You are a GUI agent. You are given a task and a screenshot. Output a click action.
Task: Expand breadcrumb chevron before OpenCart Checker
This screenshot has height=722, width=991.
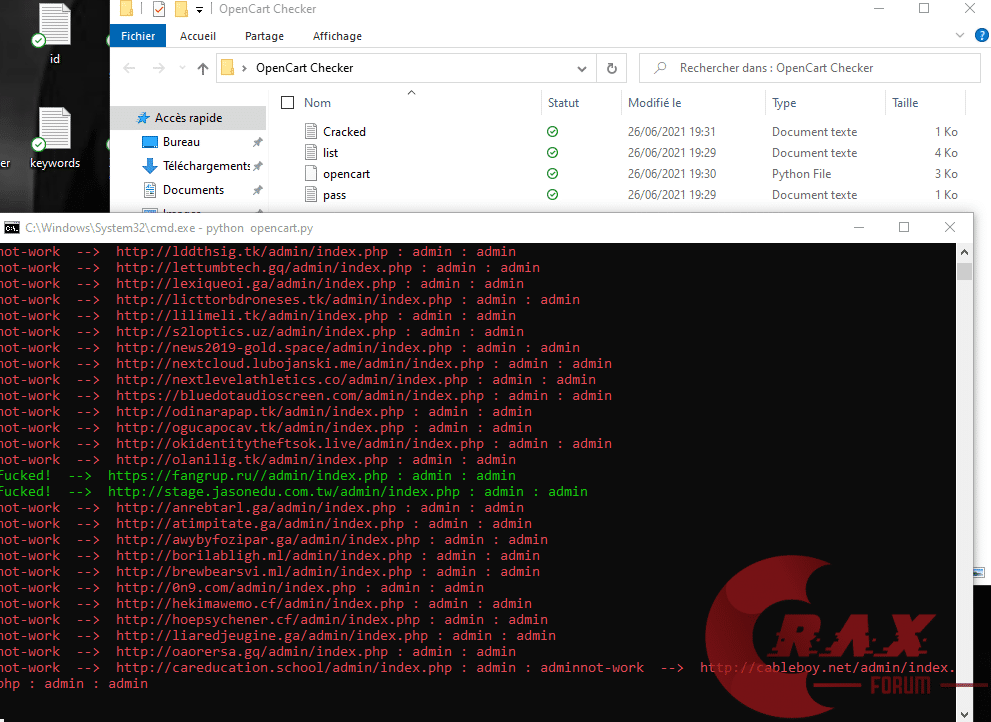coord(244,68)
